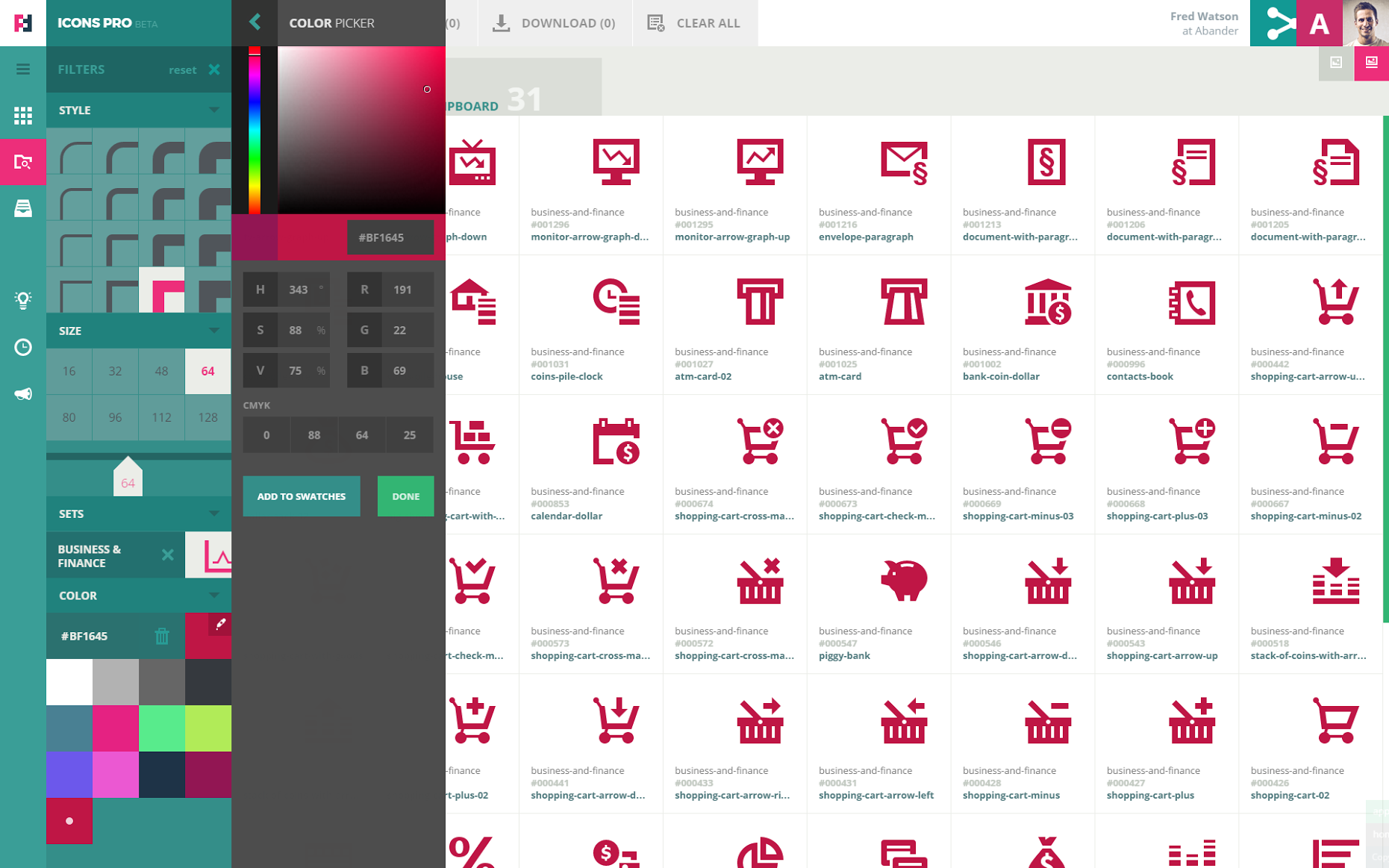
Task: Collapse the Color section
Action: pyautogui.click(x=214, y=596)
